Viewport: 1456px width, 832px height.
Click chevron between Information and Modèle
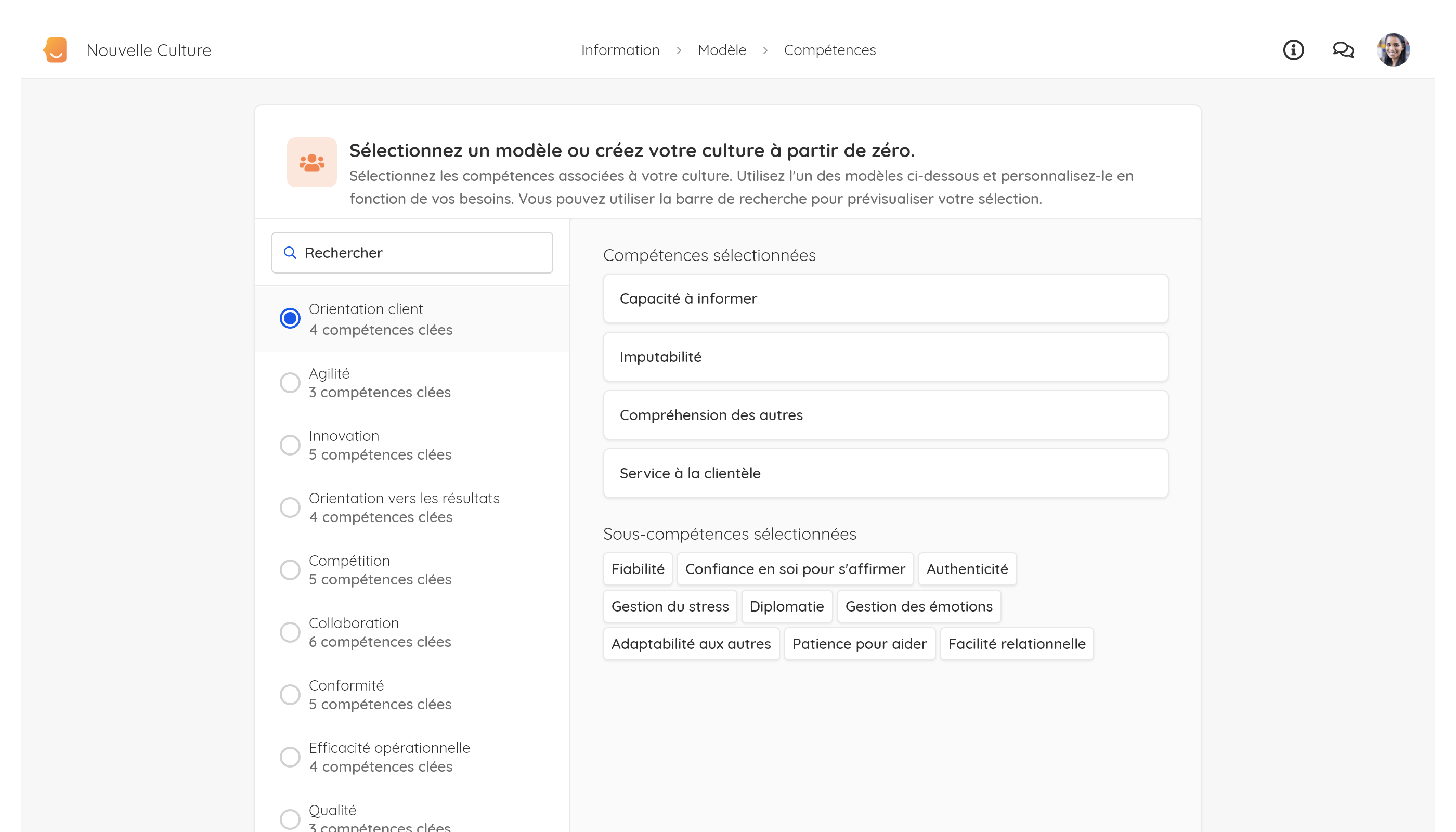[x=679, y=50]
